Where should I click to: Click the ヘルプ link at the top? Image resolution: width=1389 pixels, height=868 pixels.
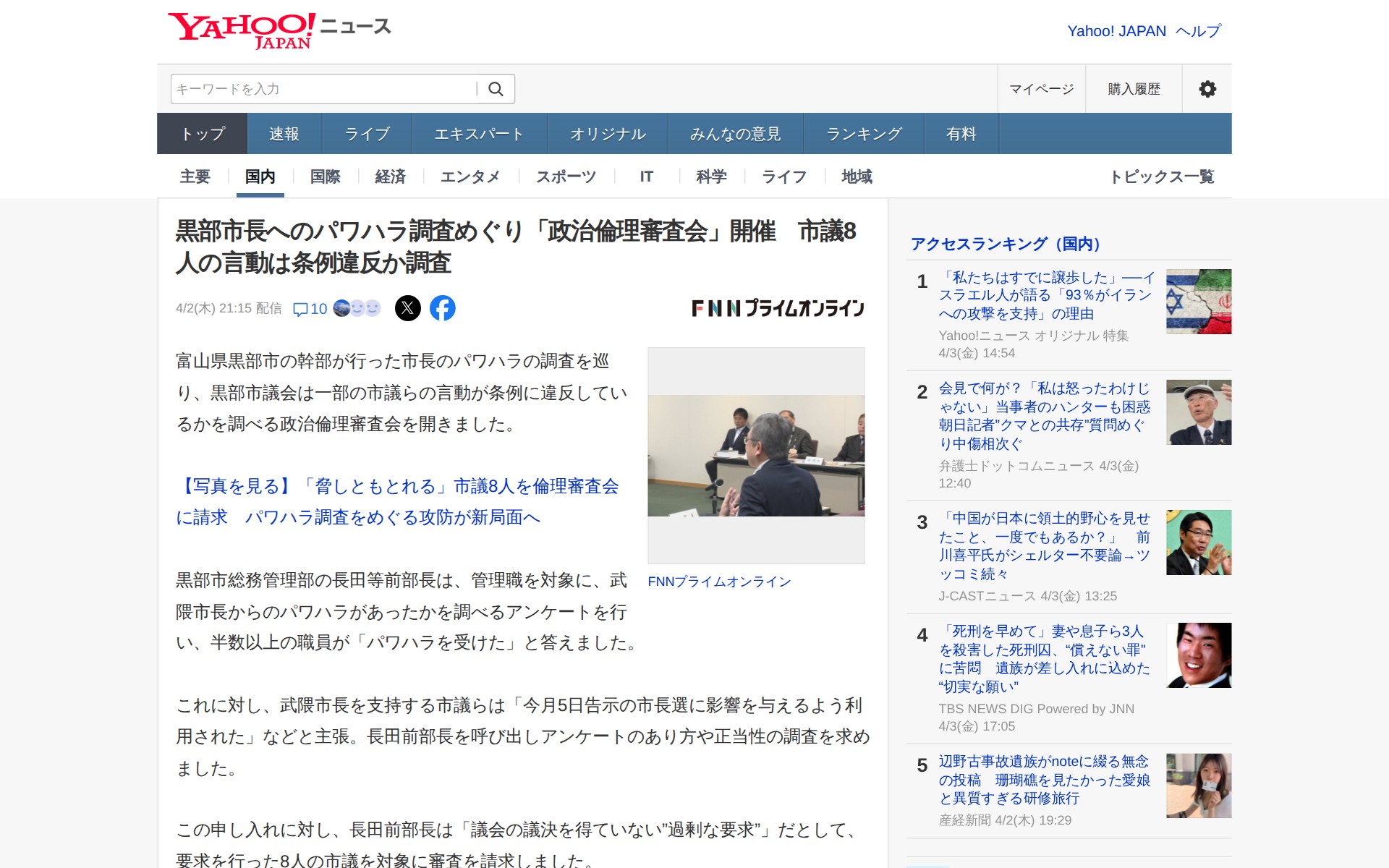[x=1198, y=31]
